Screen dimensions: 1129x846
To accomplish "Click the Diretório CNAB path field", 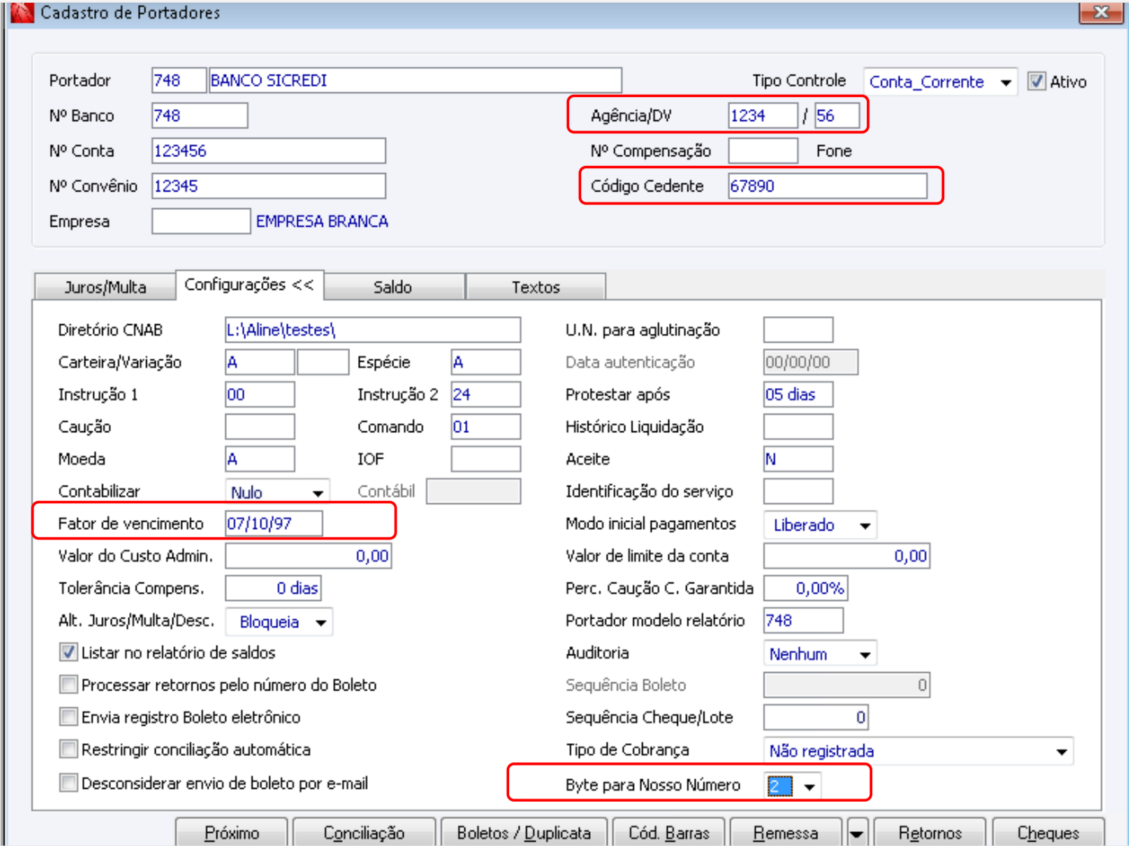I will tap(372, 330).
